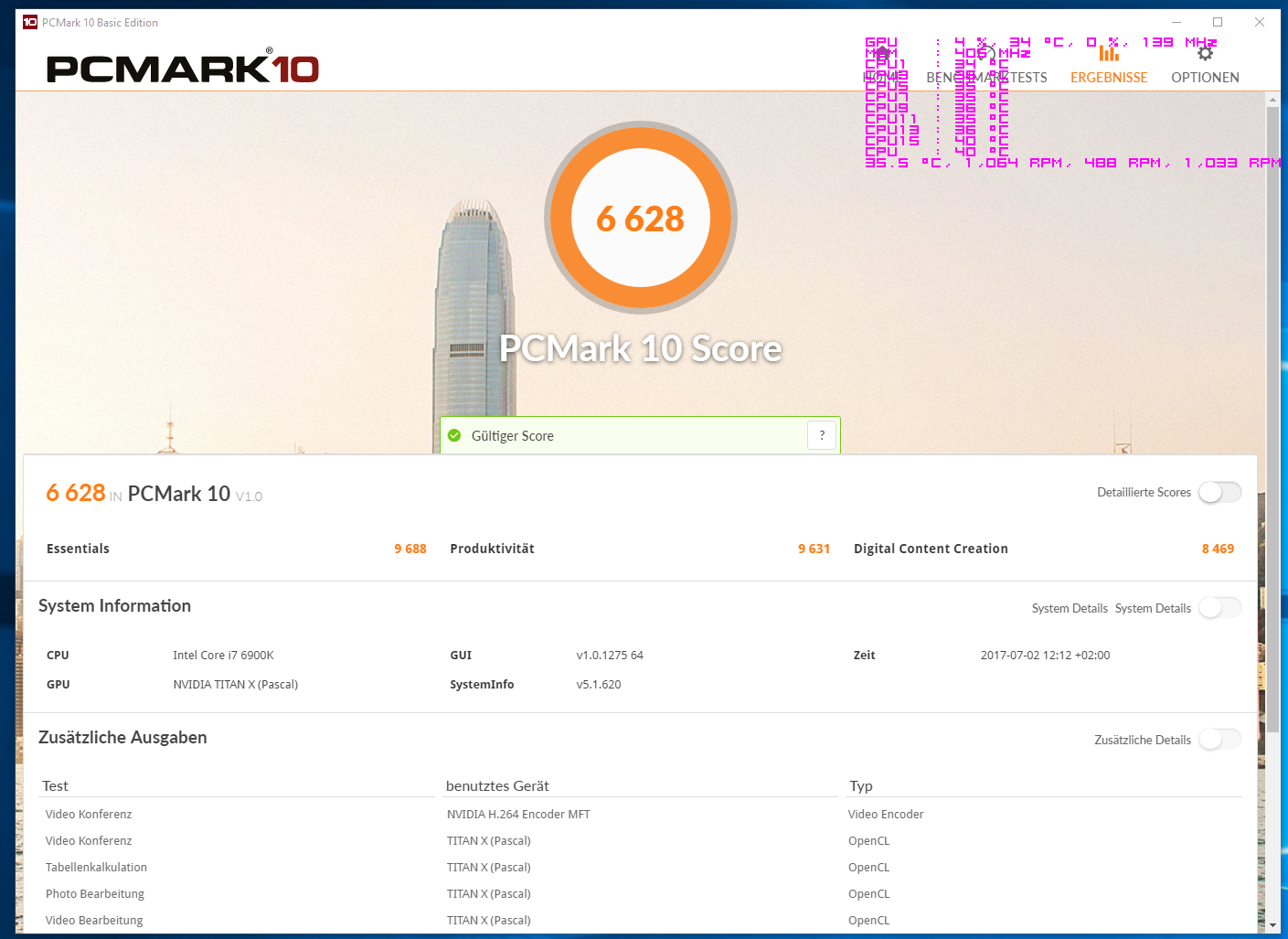1288x939 pixels.
Task: Click the 6 628 IN PCMark 10 heading
Action: pos(154,494)
